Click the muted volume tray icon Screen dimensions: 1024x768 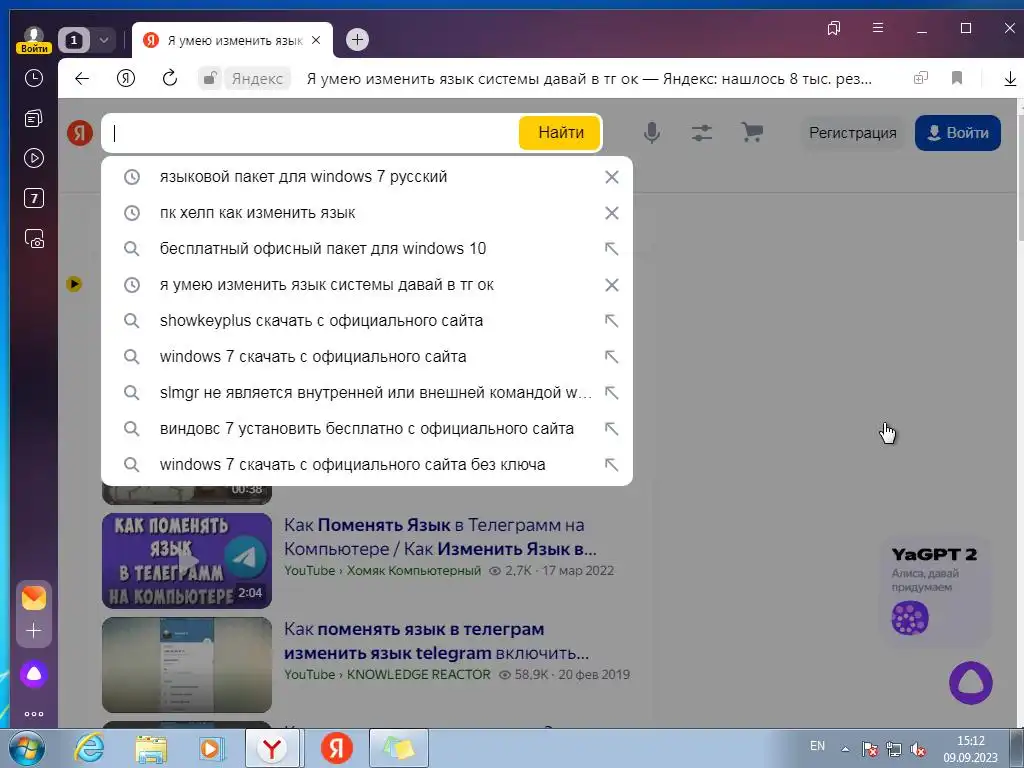point(918,750)
